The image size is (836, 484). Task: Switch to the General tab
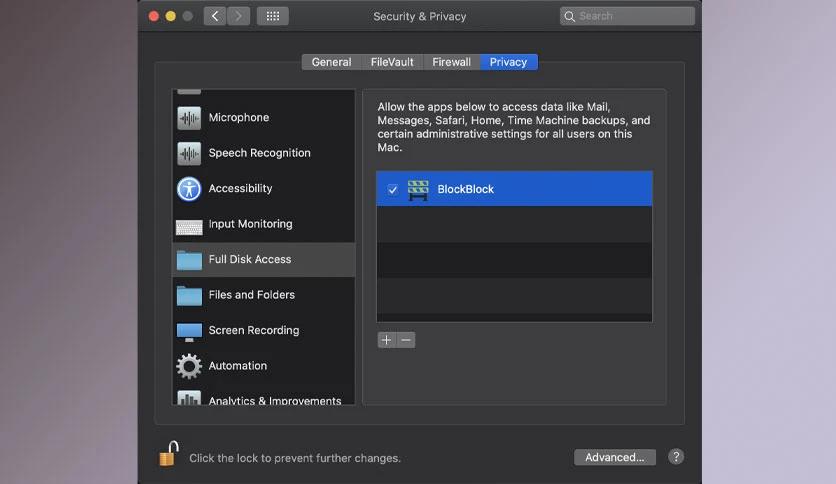pyautogui.click(x=331, y=62)
